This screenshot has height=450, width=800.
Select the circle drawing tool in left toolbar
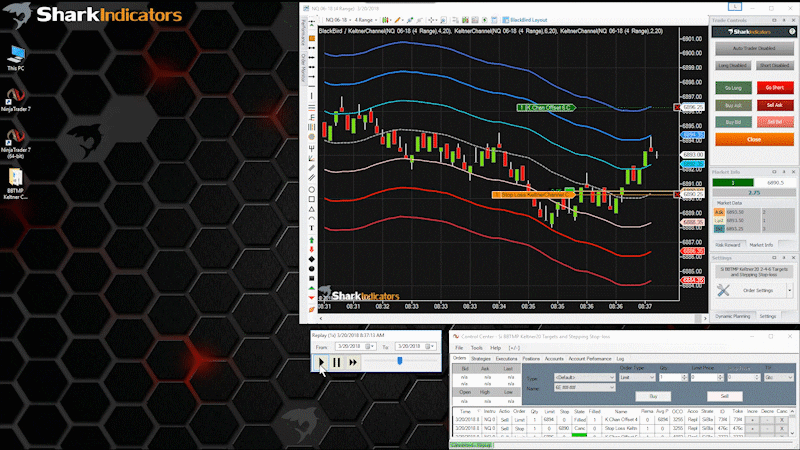(311, 189)
